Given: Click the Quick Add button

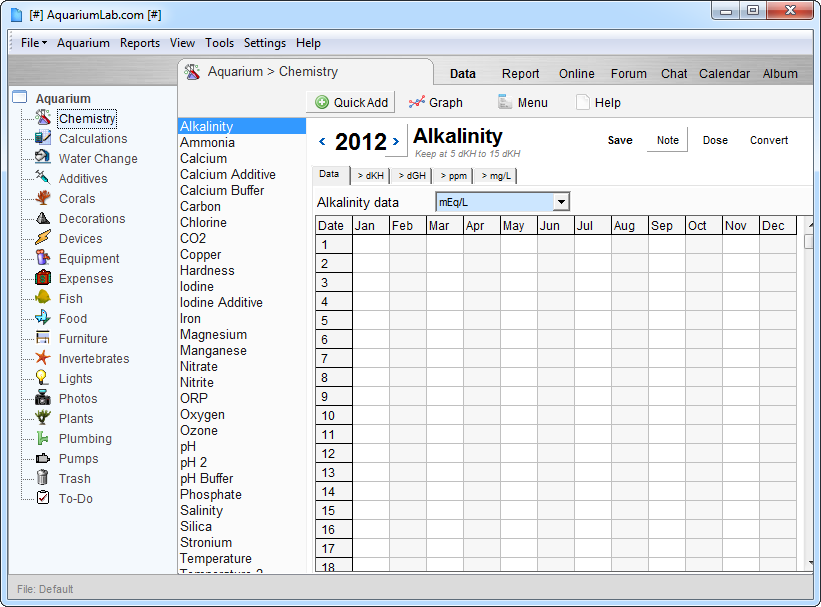Looking at the screenshot, I should (x=351, y=102).
